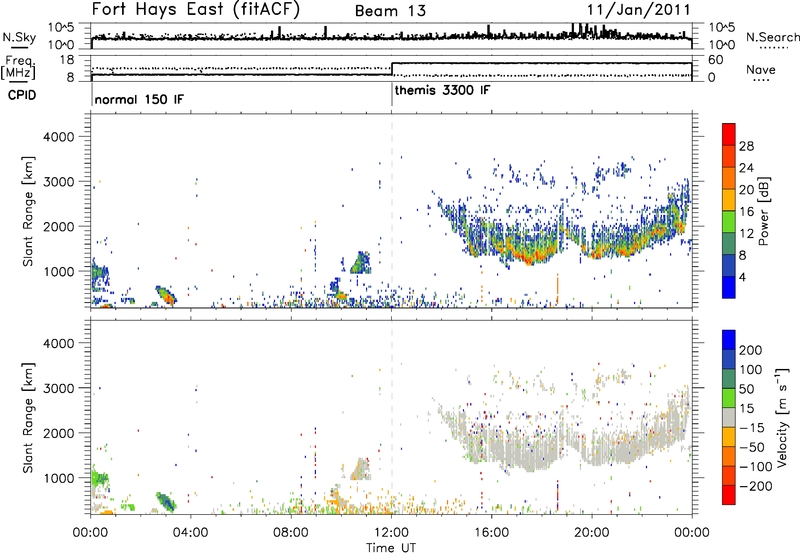
Task: Click the '28' tick on Power scale
Action: pyautogui.click(x=746, y=146)
